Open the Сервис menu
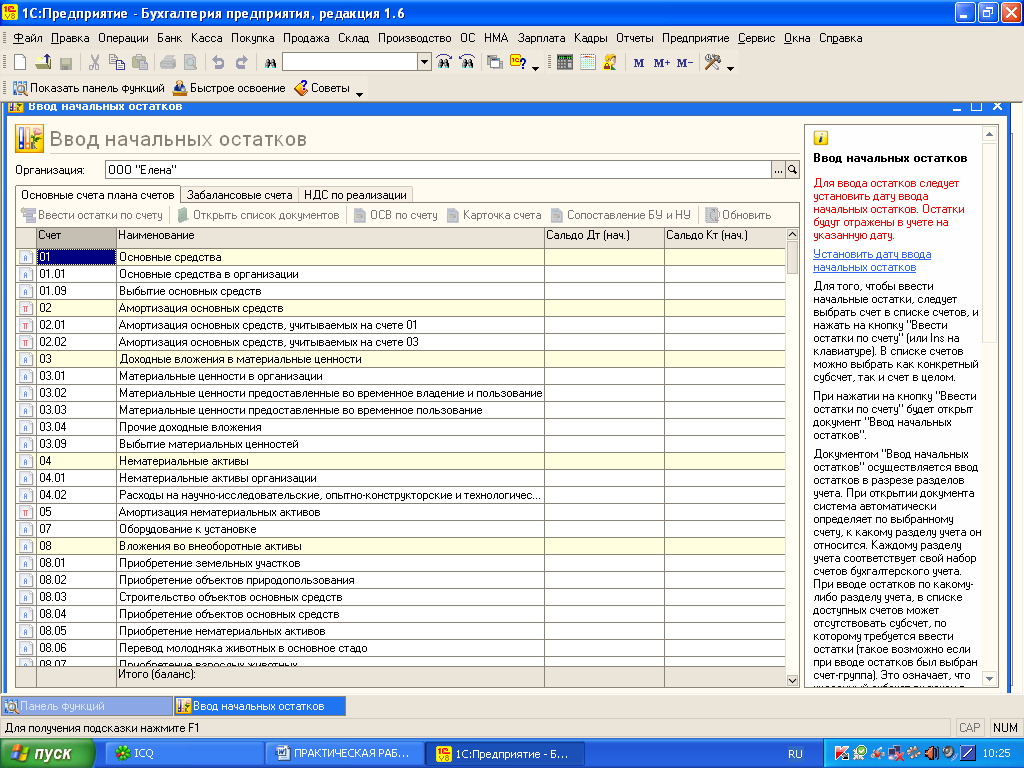1024x768 pixels. (x=756, y=38)
